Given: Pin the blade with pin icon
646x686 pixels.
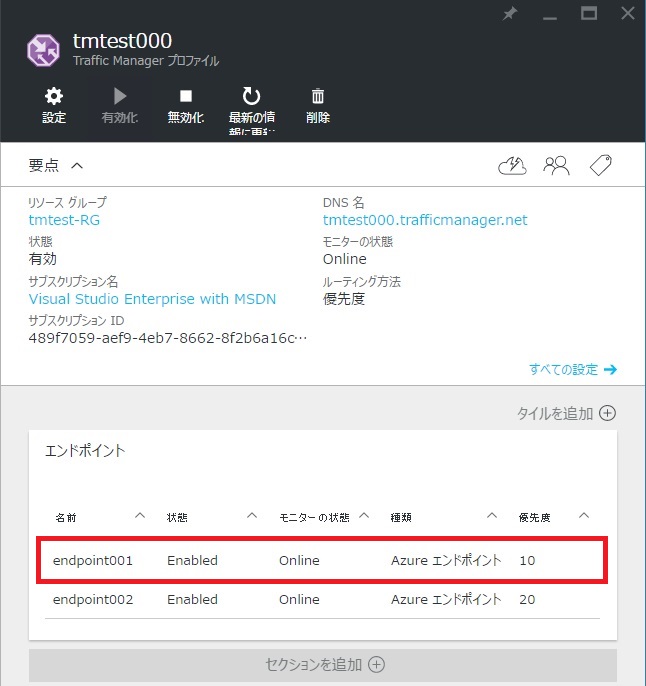Looking at the screenshot, I should [x=510, y=14].
